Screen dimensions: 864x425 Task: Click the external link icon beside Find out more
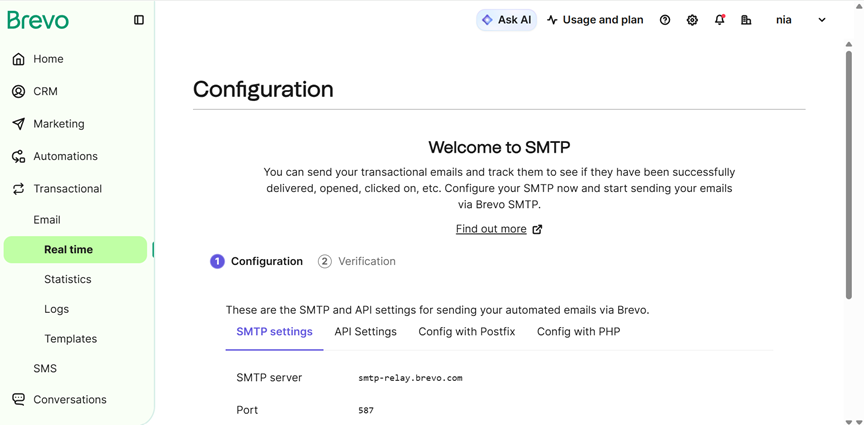[x=537, y=229]
